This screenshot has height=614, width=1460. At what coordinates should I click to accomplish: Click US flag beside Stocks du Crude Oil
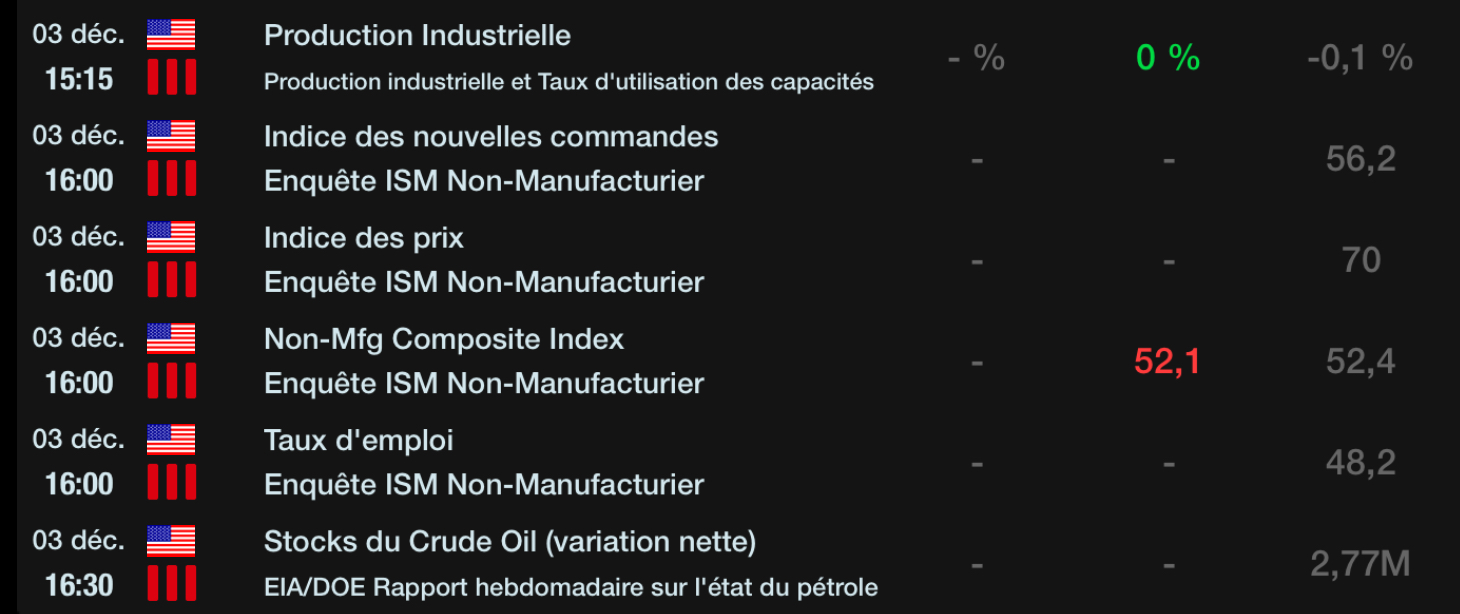click(x=171, y=541)
